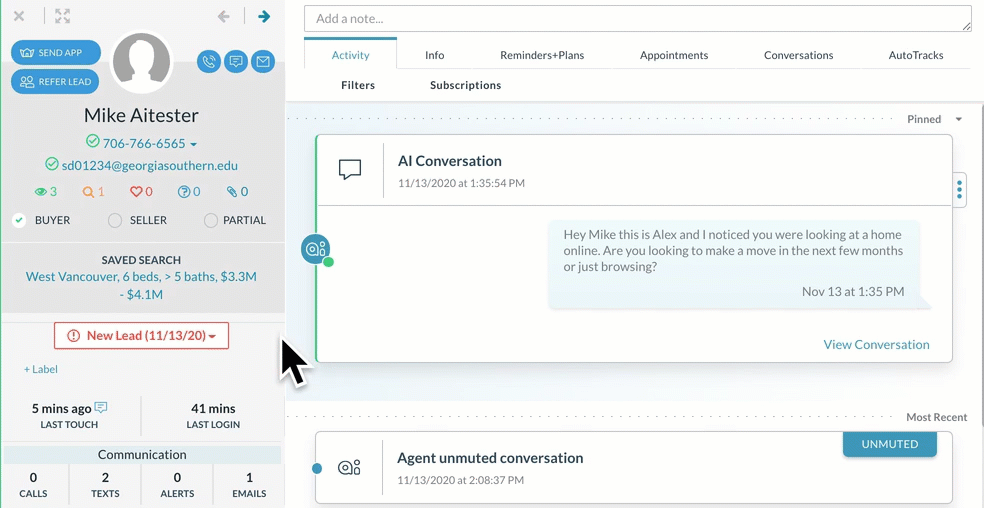This screenshot has height=508, width=984.
Task: Click the 41 mins Last Login value
Action: pos(213,408)
